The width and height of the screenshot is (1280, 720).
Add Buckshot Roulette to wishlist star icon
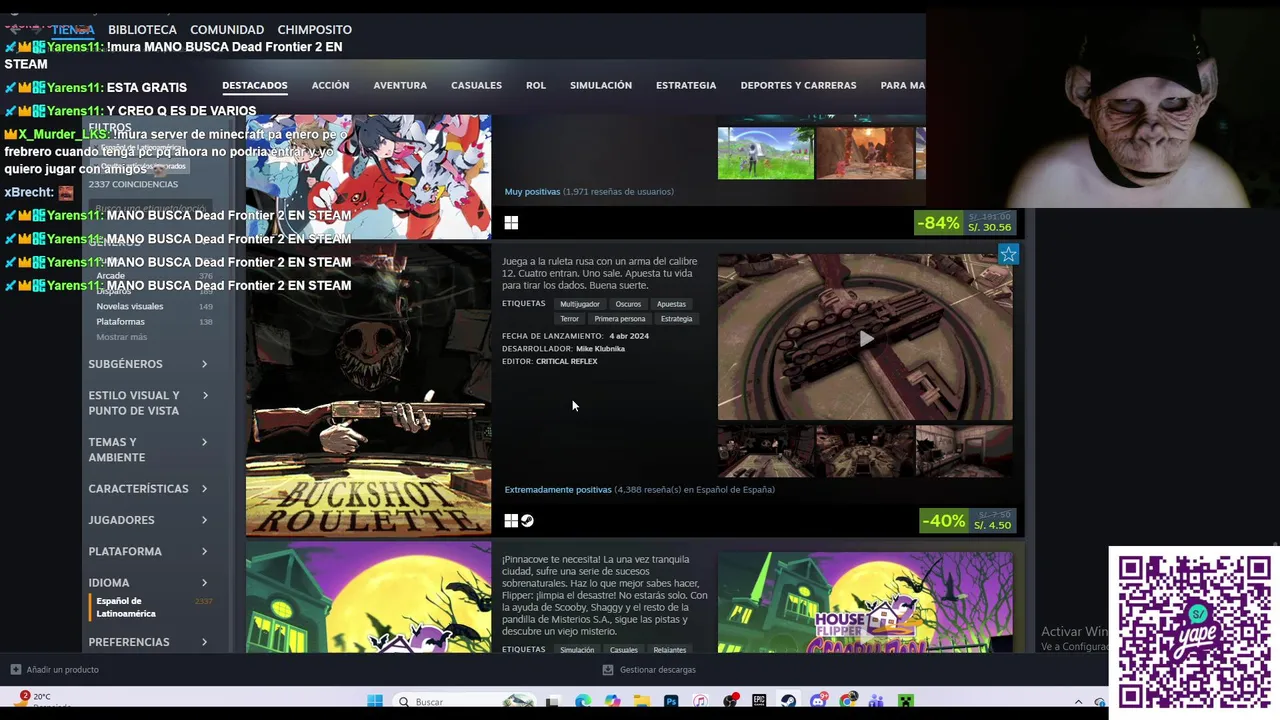point(1008,255)
